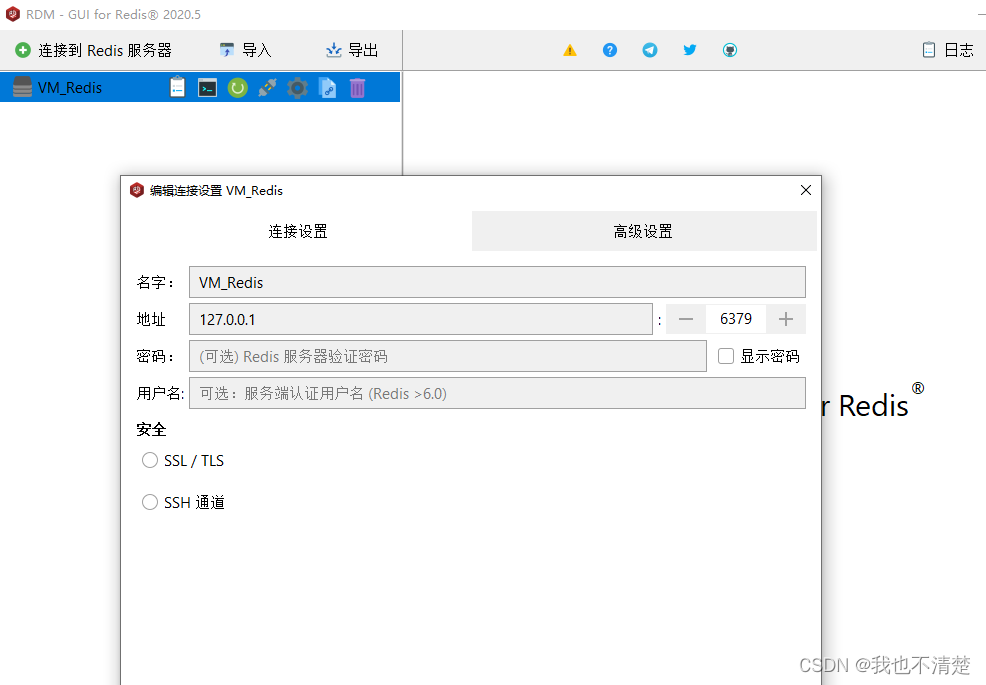
Task: Click green reload icon on VM_Redis
Action: [x=238, y=88]
